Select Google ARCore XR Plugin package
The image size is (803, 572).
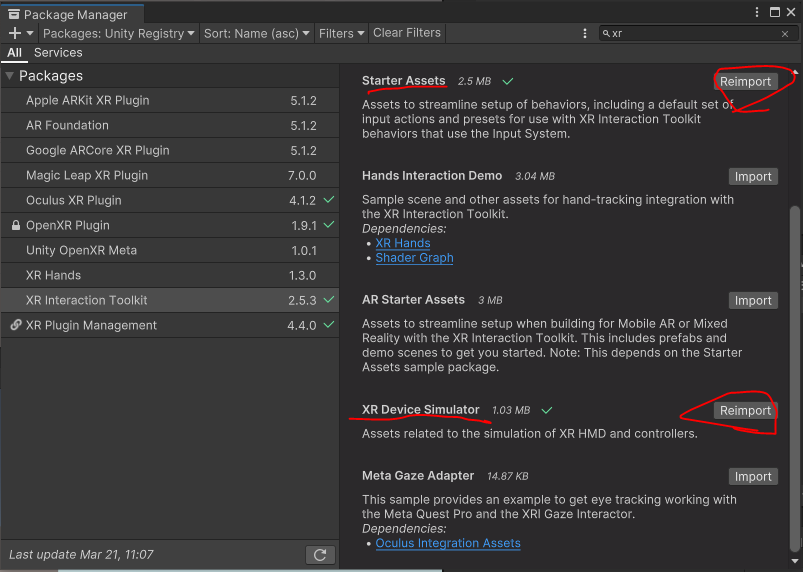(x=170, y=151)
